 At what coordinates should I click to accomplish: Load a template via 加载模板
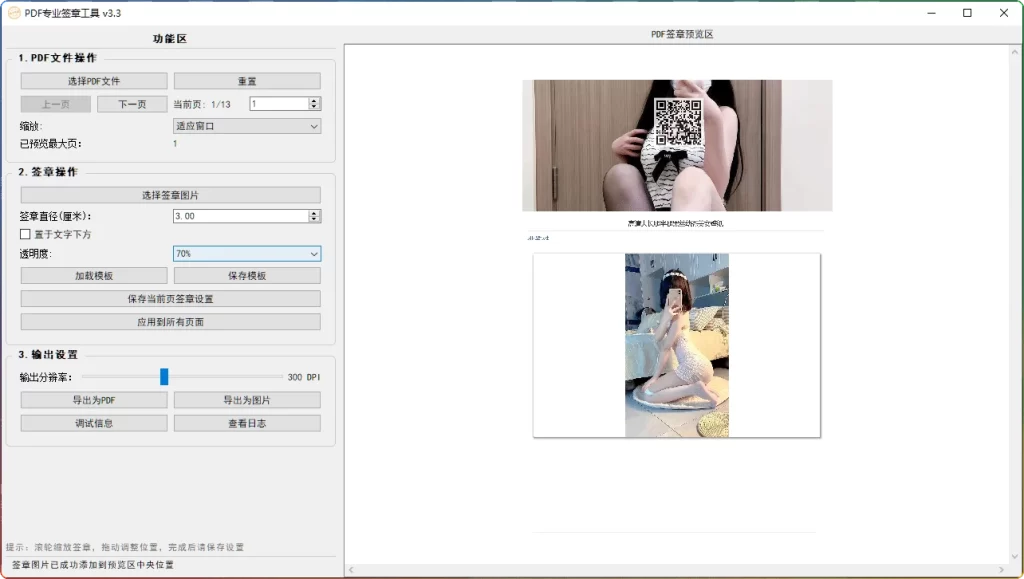click(94, 276)
